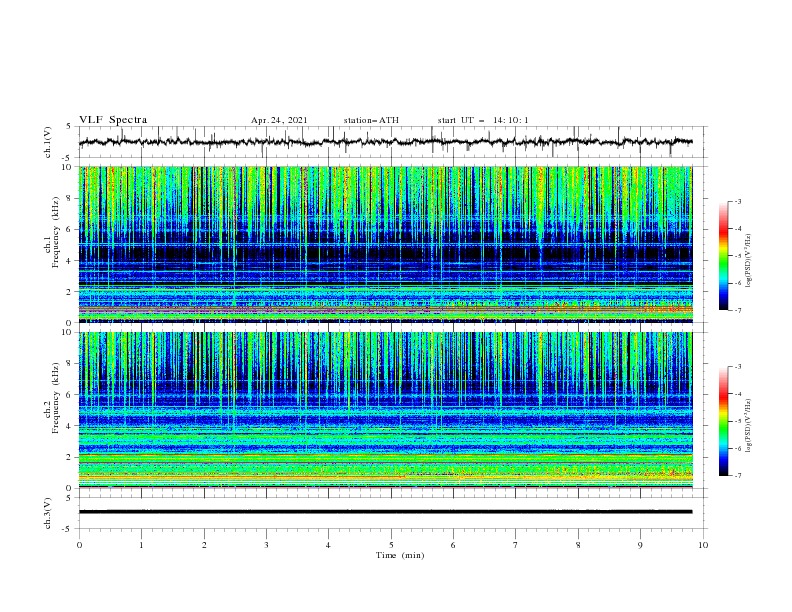792x612 pixels.
Task: Click the 'ch.1(V)' waveform axis label
Action: (48, 142)
